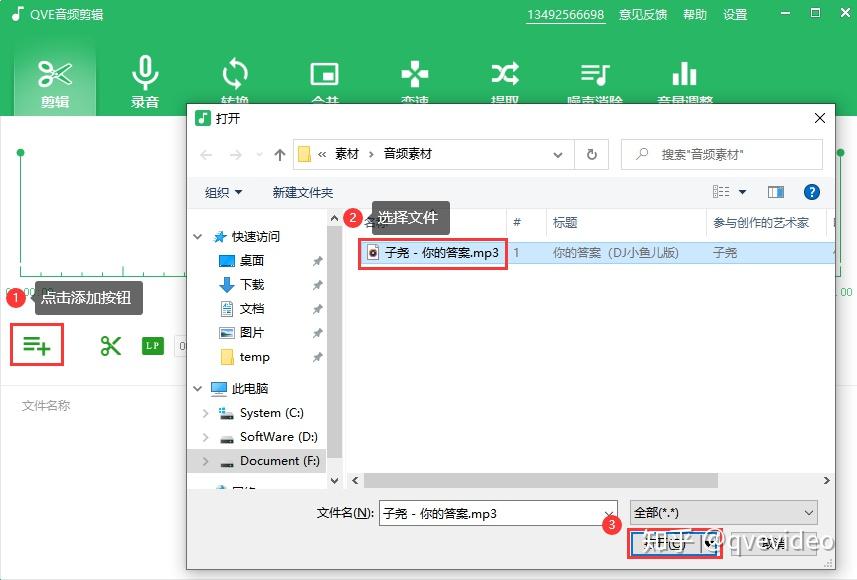The height and width of the screenshot is (580, 857).
Task: Expand System (C:) drive node
Action: pos(206,413)
